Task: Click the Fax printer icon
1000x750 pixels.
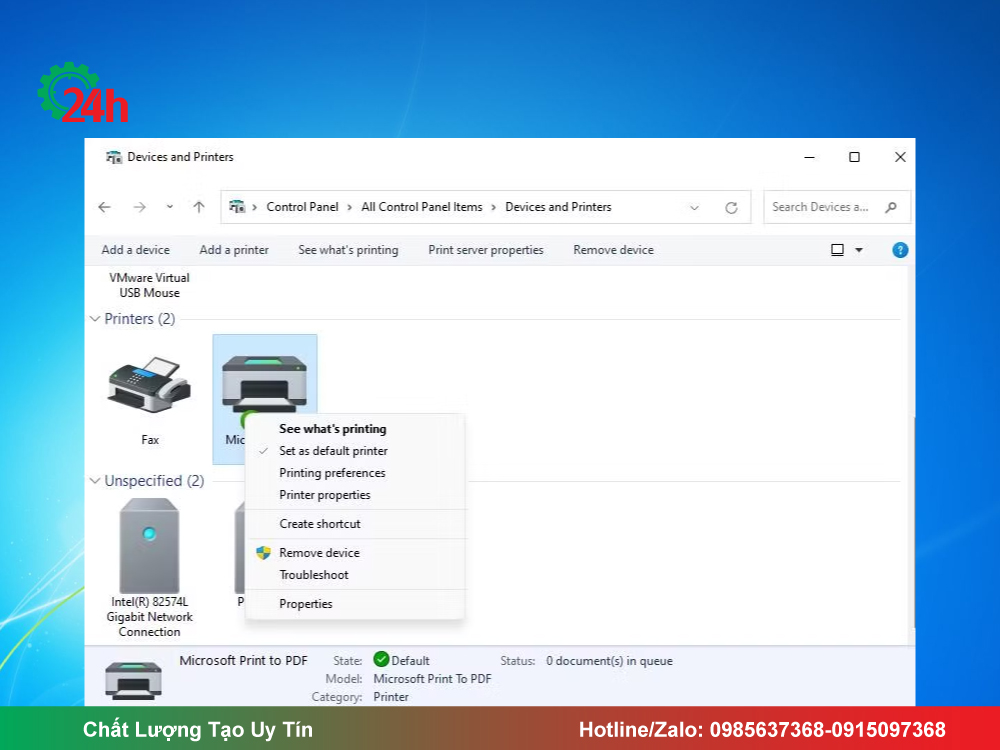Action: click(150, 385)
